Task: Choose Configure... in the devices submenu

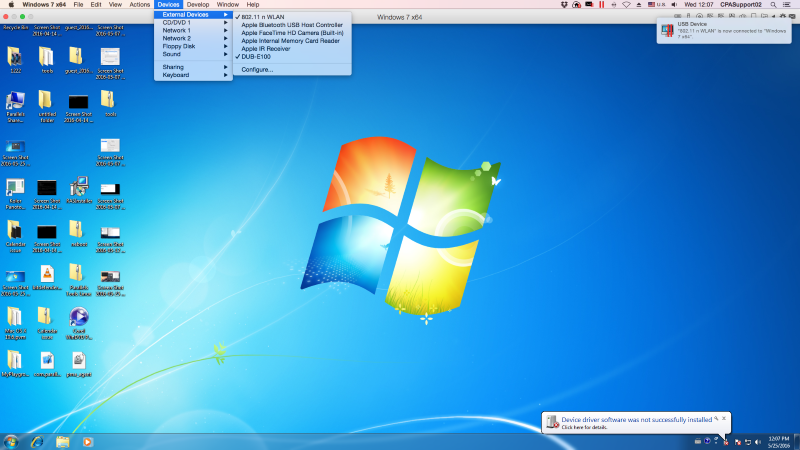Action: tap(257, 69)
